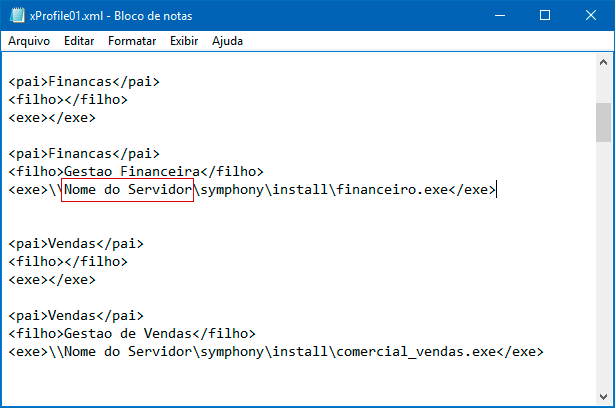Image resolution: width=615 pixels, height=408 pixels.
Task: Place the cursor on comercial_vendas.exe
Action: [414, 352]
